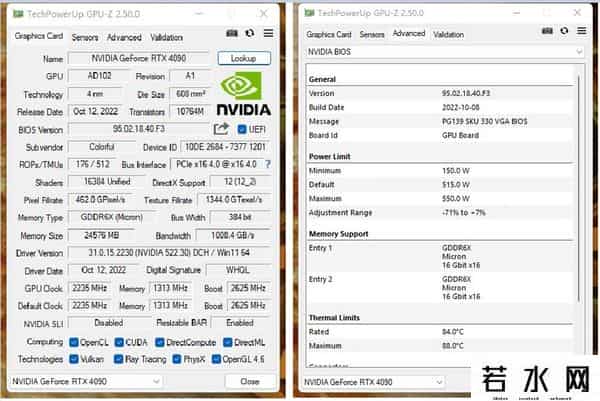Select Validation tab in right window

pyautogui.click(x=448, y=35)
